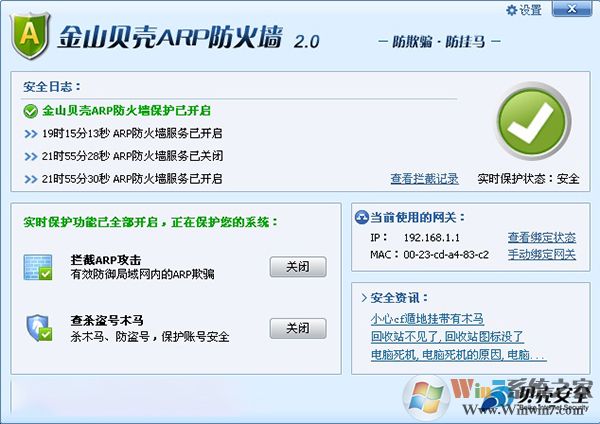Viewport: 600px width, 424px height.
Task: Open the 设置 settings gear
Action: 524,10
